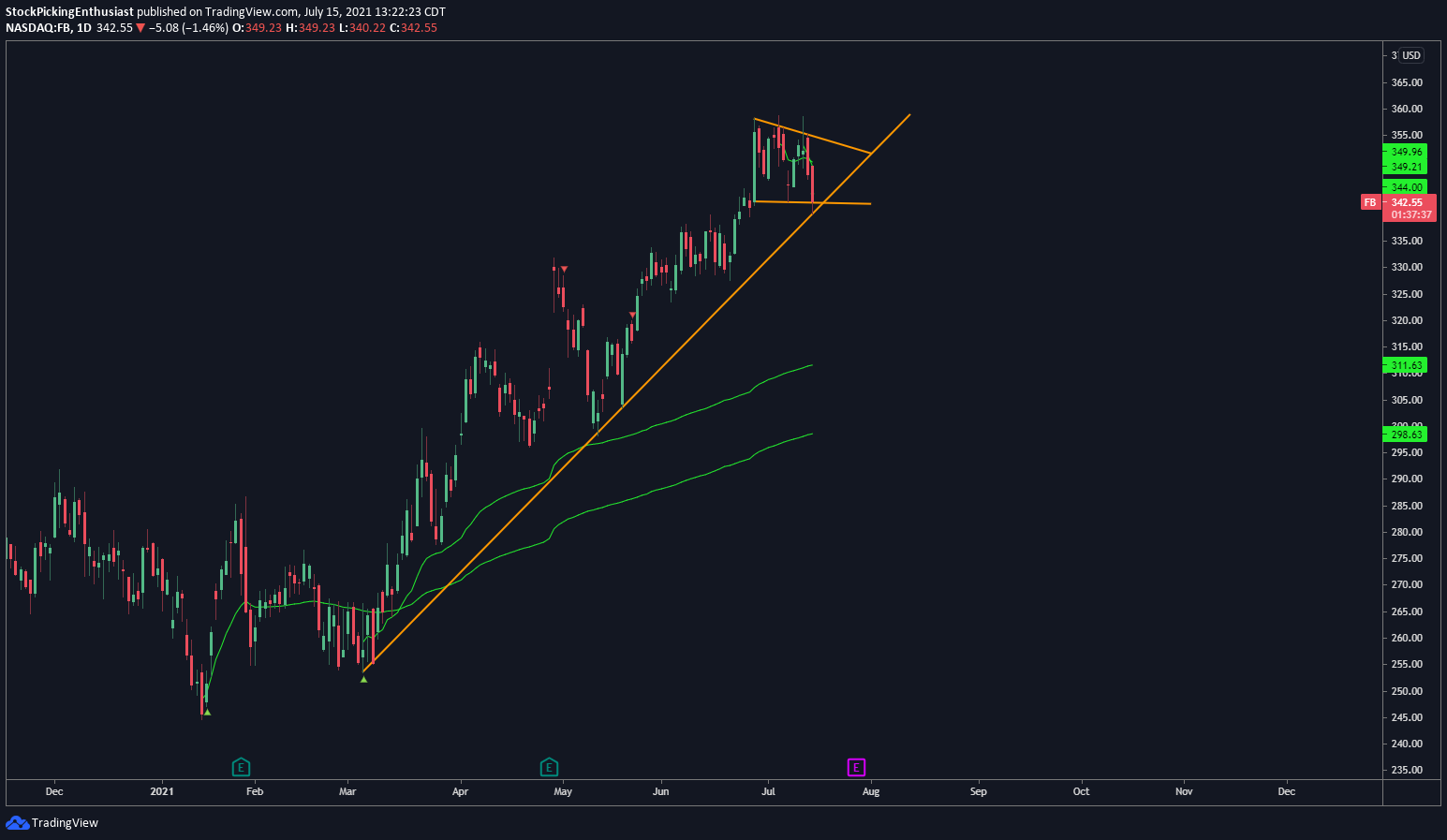Click the 320.00 price axis label
Image resolution: width=1447 pixels, height=840 pixels.
1407,320
